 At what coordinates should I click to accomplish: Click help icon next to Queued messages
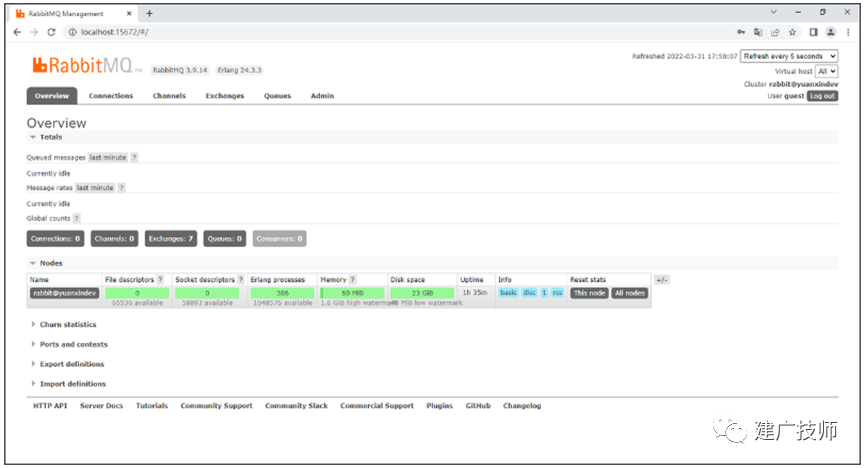(x=134, y=157)
